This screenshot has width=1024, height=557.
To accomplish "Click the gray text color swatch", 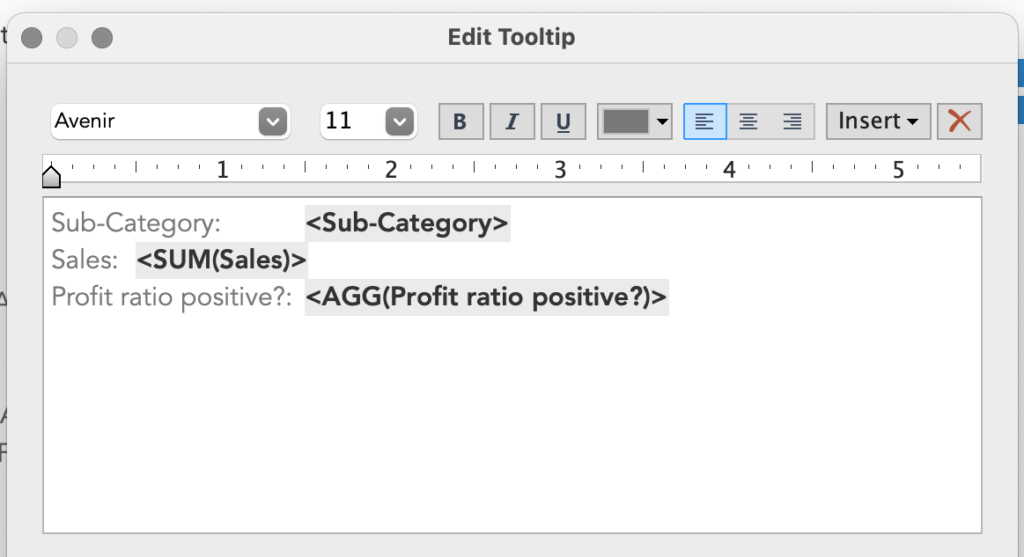I will tap(626, 122).
